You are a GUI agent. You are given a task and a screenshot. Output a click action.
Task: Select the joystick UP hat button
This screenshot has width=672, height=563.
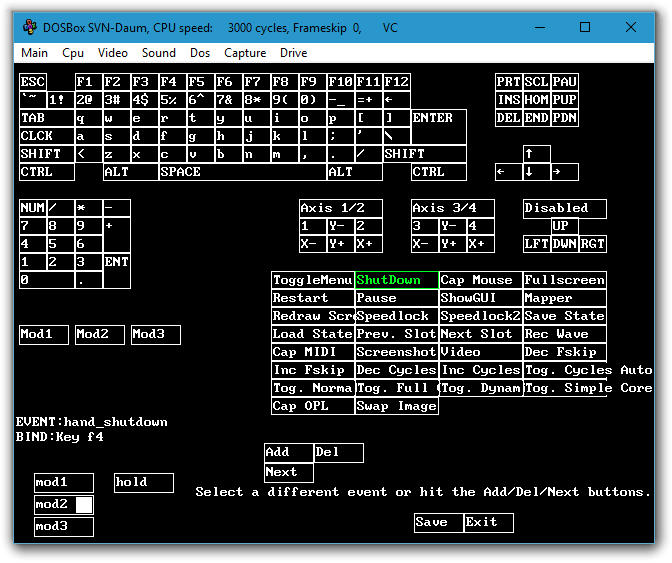pos(564,226)
